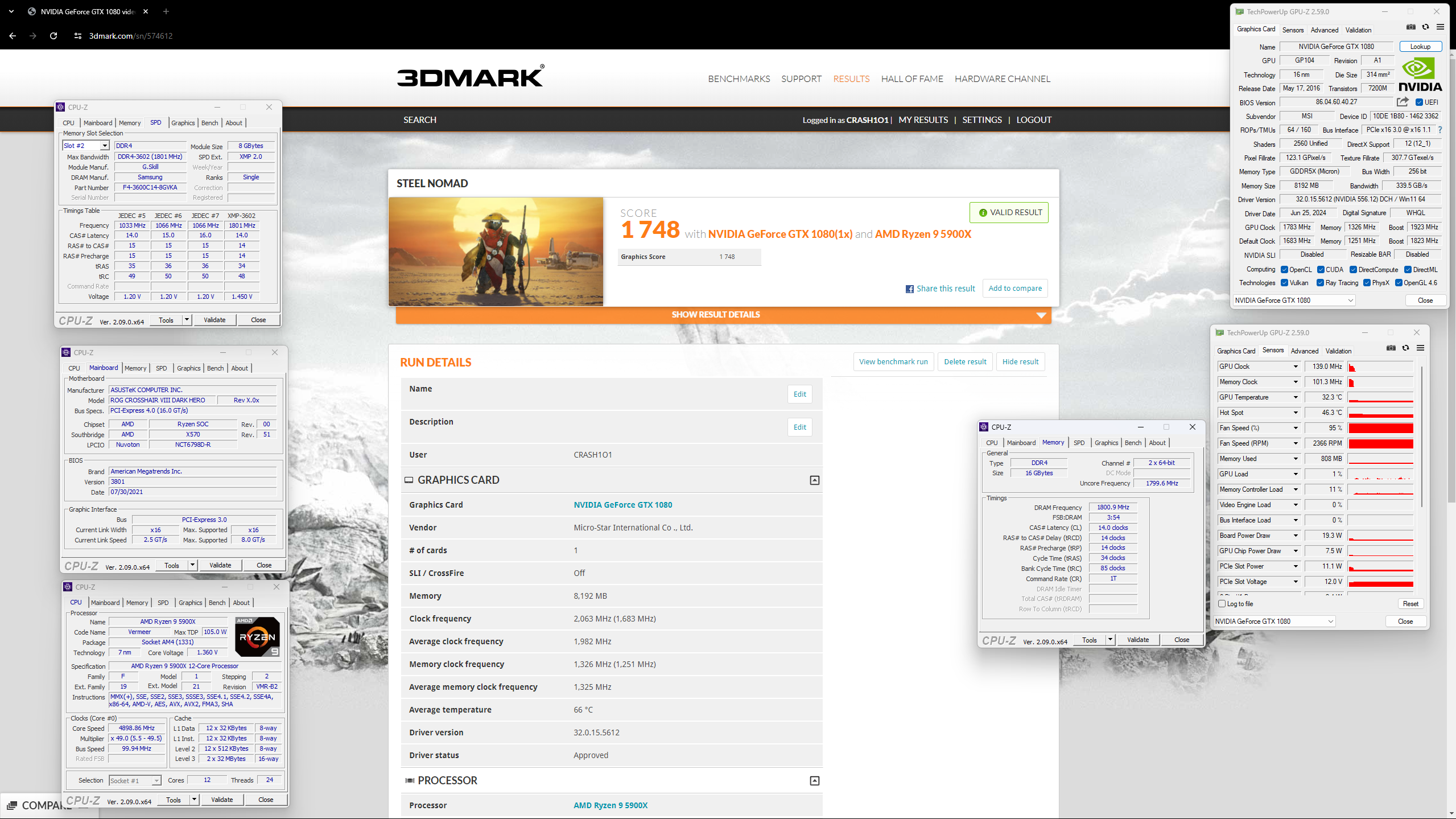Reload the 3dmark page

coord(53,36)
